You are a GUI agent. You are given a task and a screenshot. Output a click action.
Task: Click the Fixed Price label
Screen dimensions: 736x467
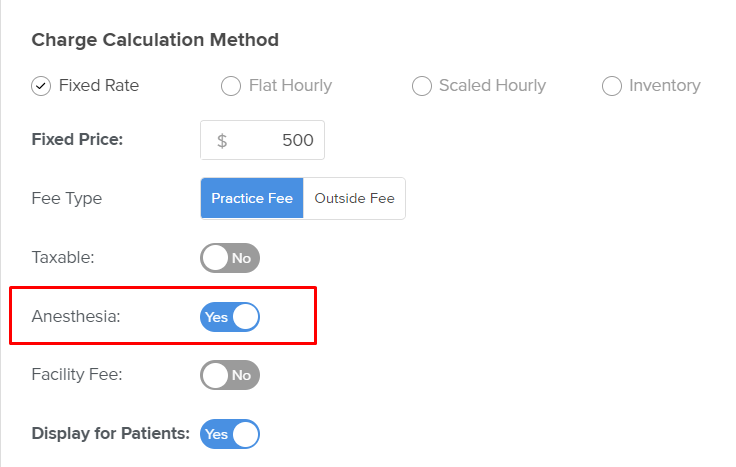(77, 140)
